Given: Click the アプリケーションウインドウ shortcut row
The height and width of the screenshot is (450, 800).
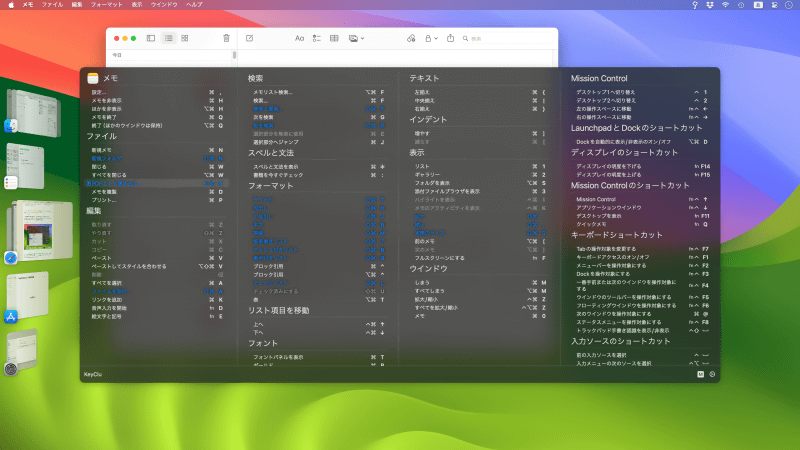Looking at the screenshot, I should [642, 208].
